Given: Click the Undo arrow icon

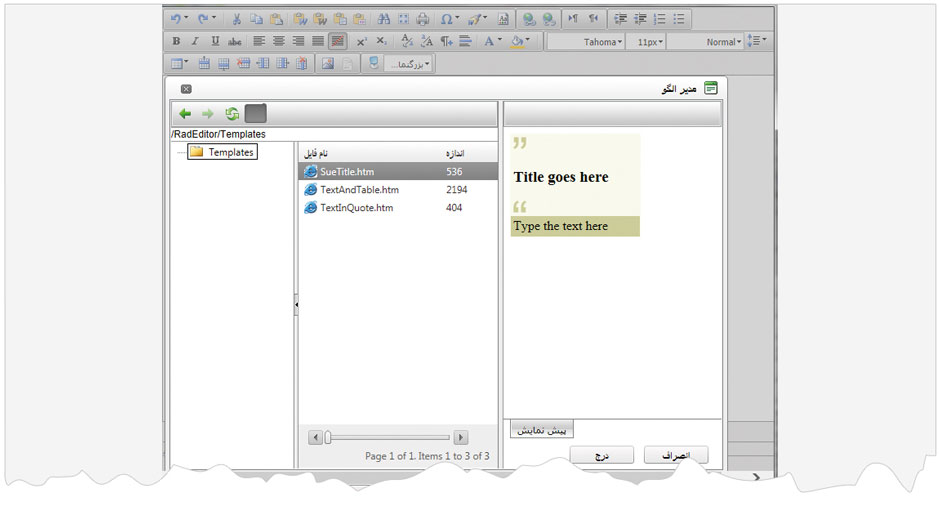Looking at the screenshot, I should pos(176,19).
